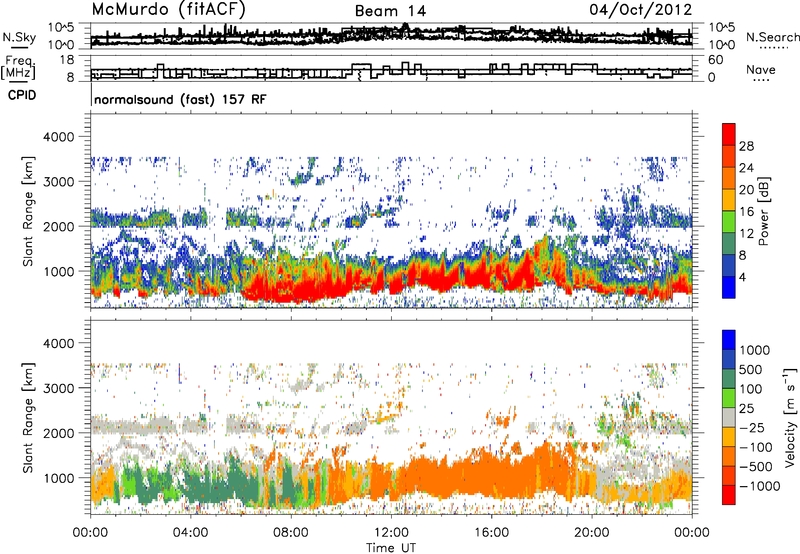
Task: Click the red swatch of power colorbar
Action: point(729,134)
